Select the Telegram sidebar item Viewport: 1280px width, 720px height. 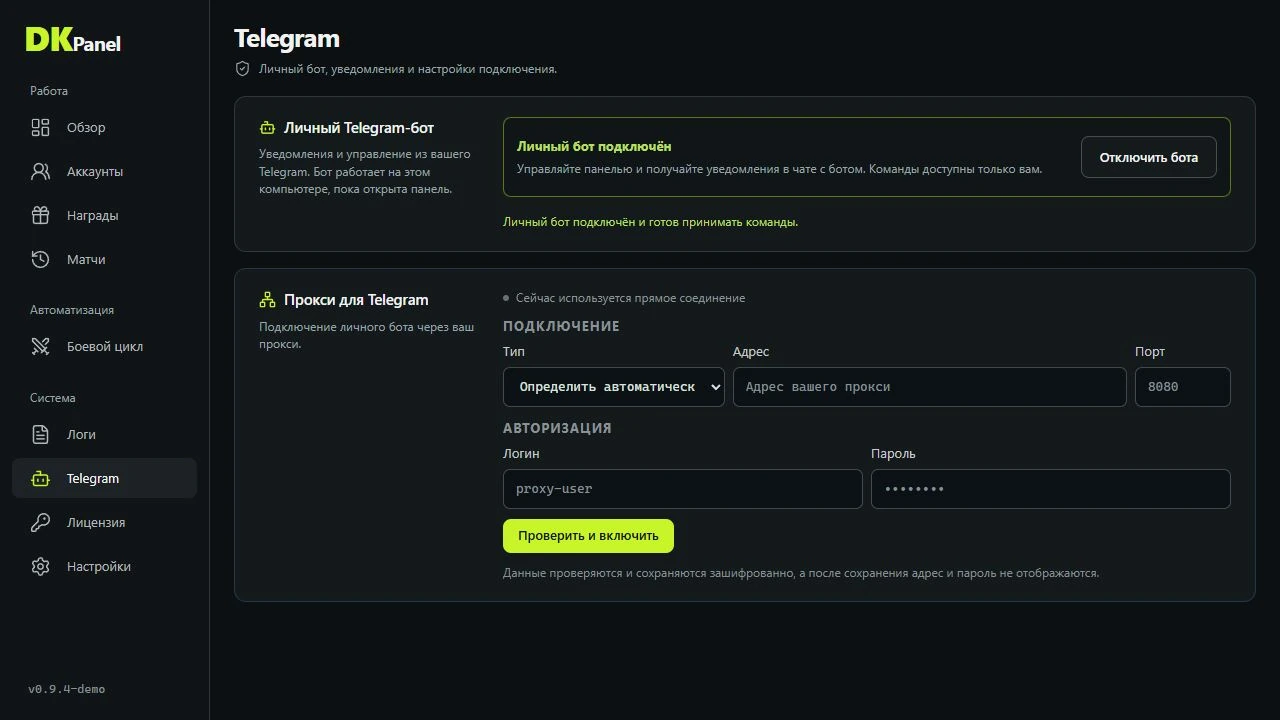(104, 478)
